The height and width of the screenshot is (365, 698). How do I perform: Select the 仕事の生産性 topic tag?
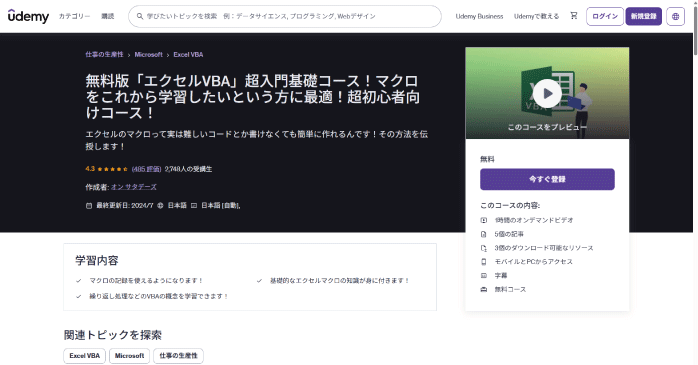179,356
